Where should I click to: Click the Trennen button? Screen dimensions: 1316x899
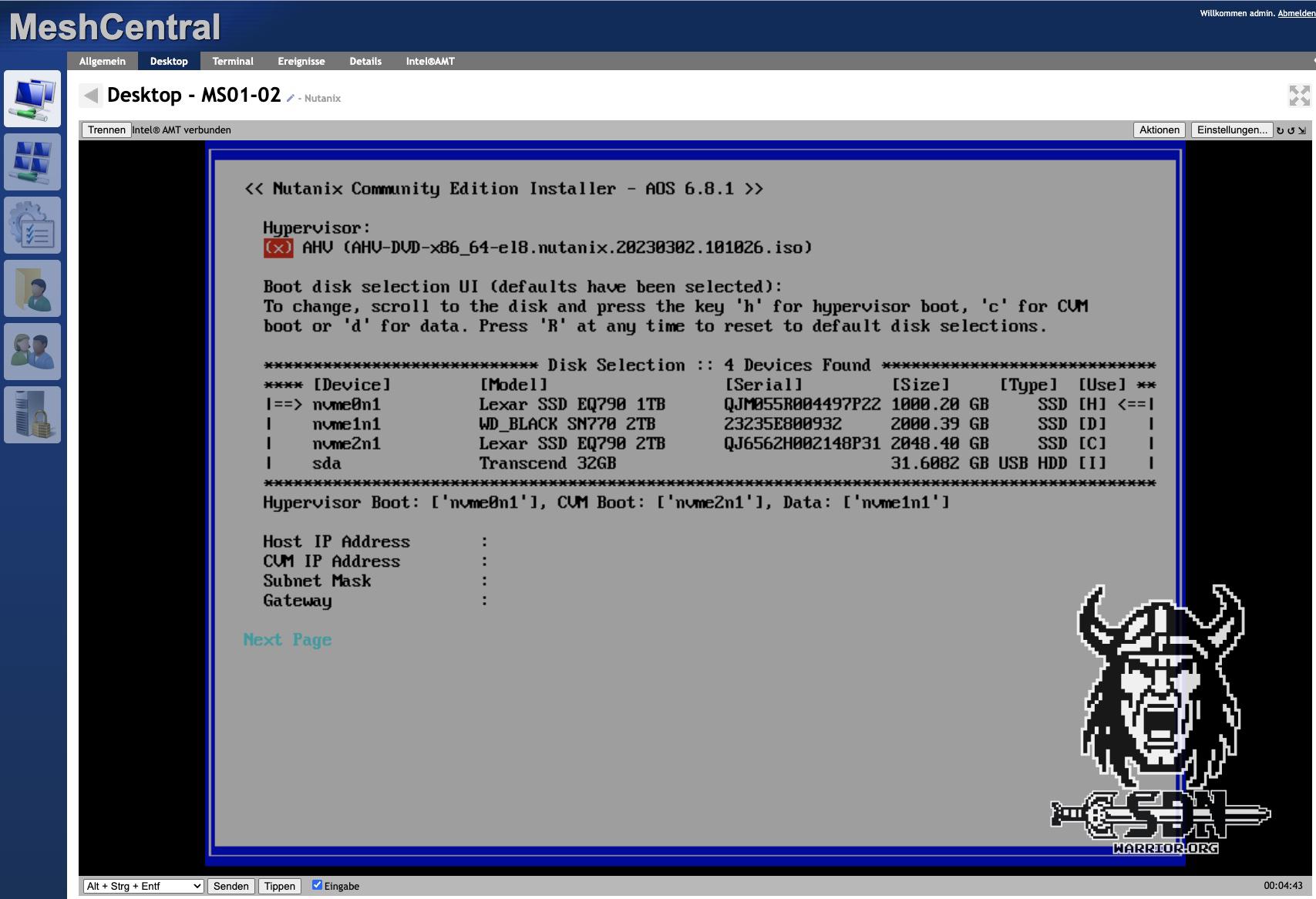[106, 130]
